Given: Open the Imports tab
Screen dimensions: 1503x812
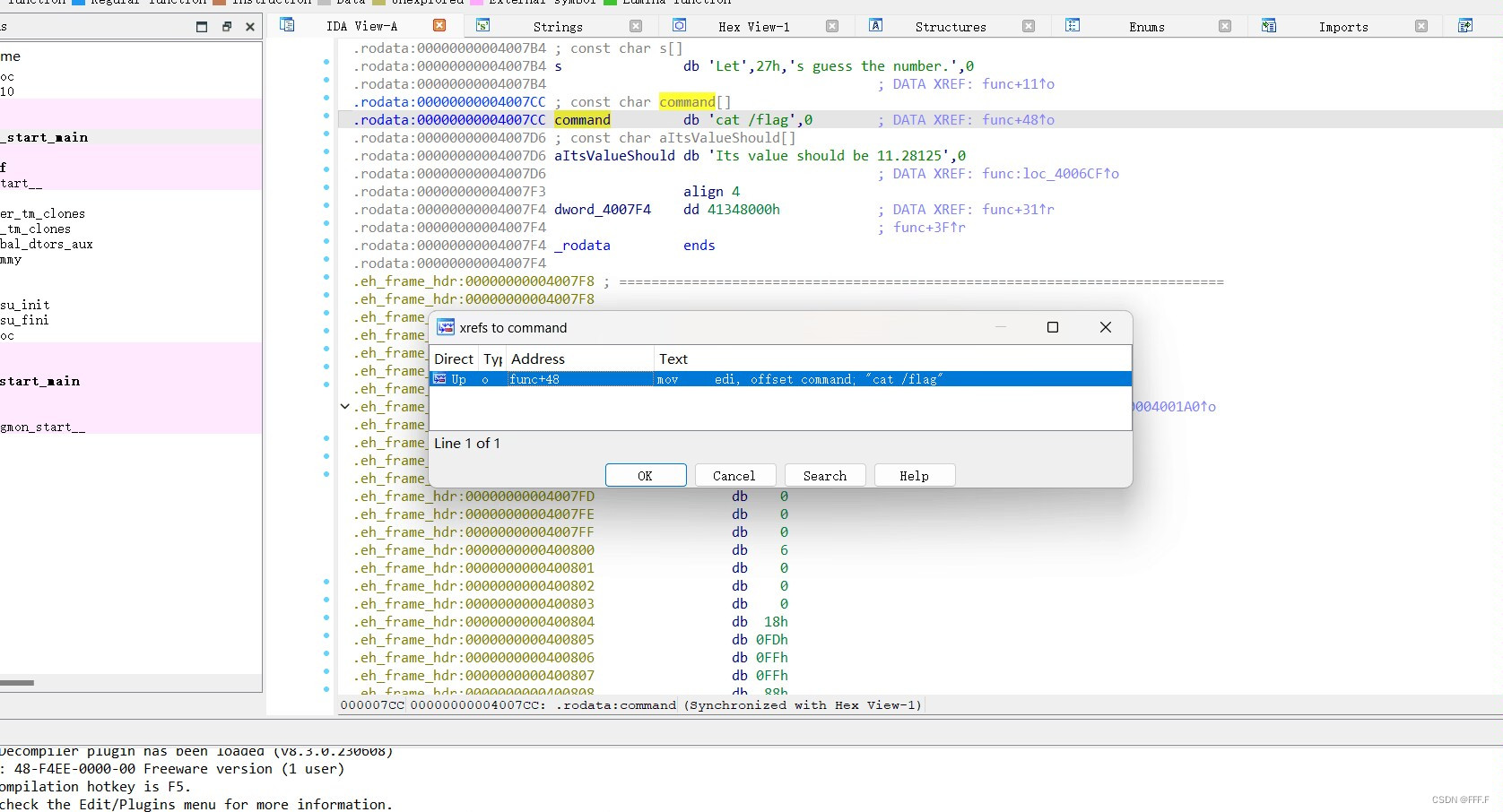Looking at the screenshot, I should pyautogui.click(x=1343, y=27).
